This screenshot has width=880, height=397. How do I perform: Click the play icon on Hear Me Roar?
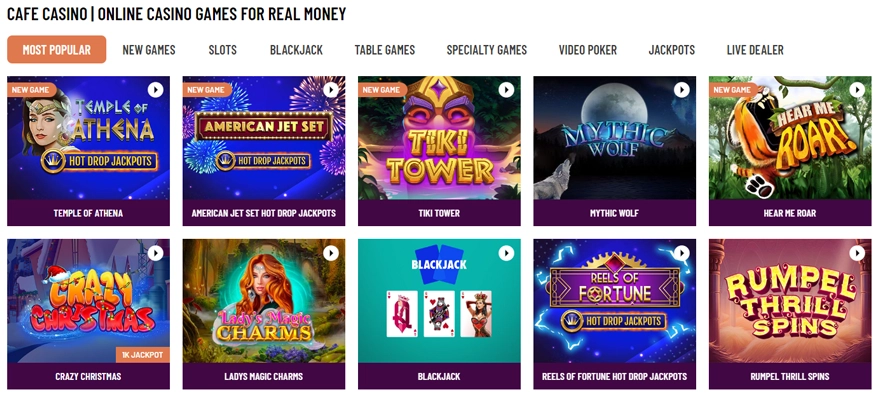pos(857,90)
